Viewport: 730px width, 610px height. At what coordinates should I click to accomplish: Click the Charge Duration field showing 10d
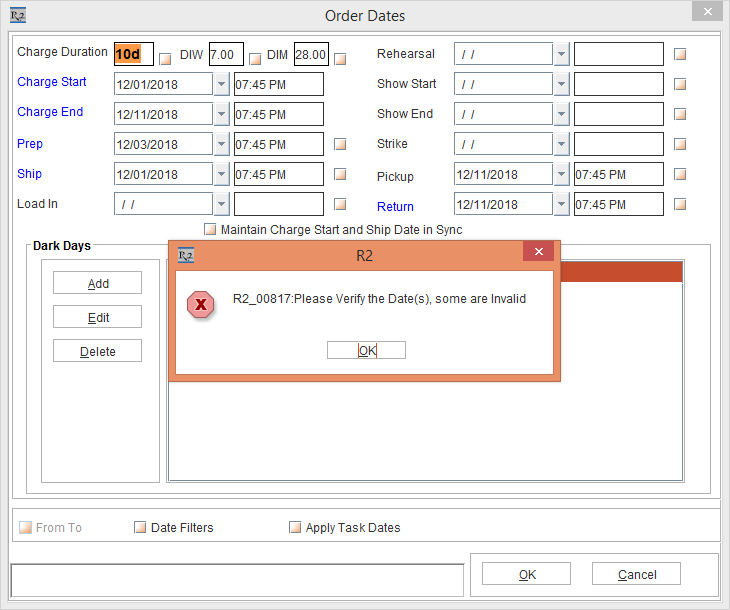[x=134, y=54]
